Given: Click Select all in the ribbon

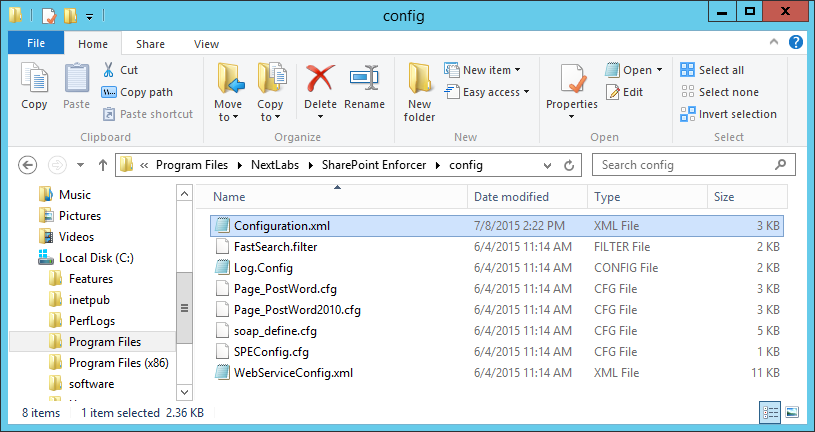Looking at the screenshot, I should 712,70.
